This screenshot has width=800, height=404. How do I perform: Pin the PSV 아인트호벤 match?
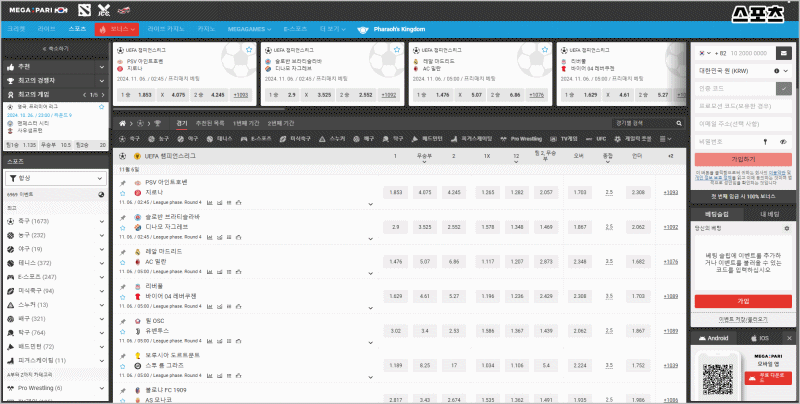click(122, 183)
